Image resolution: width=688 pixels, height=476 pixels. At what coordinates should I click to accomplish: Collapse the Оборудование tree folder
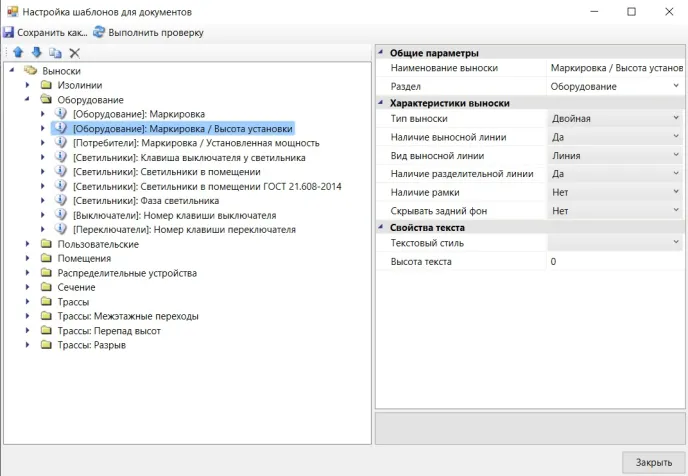pyautogui.click(x=29, y=100)
